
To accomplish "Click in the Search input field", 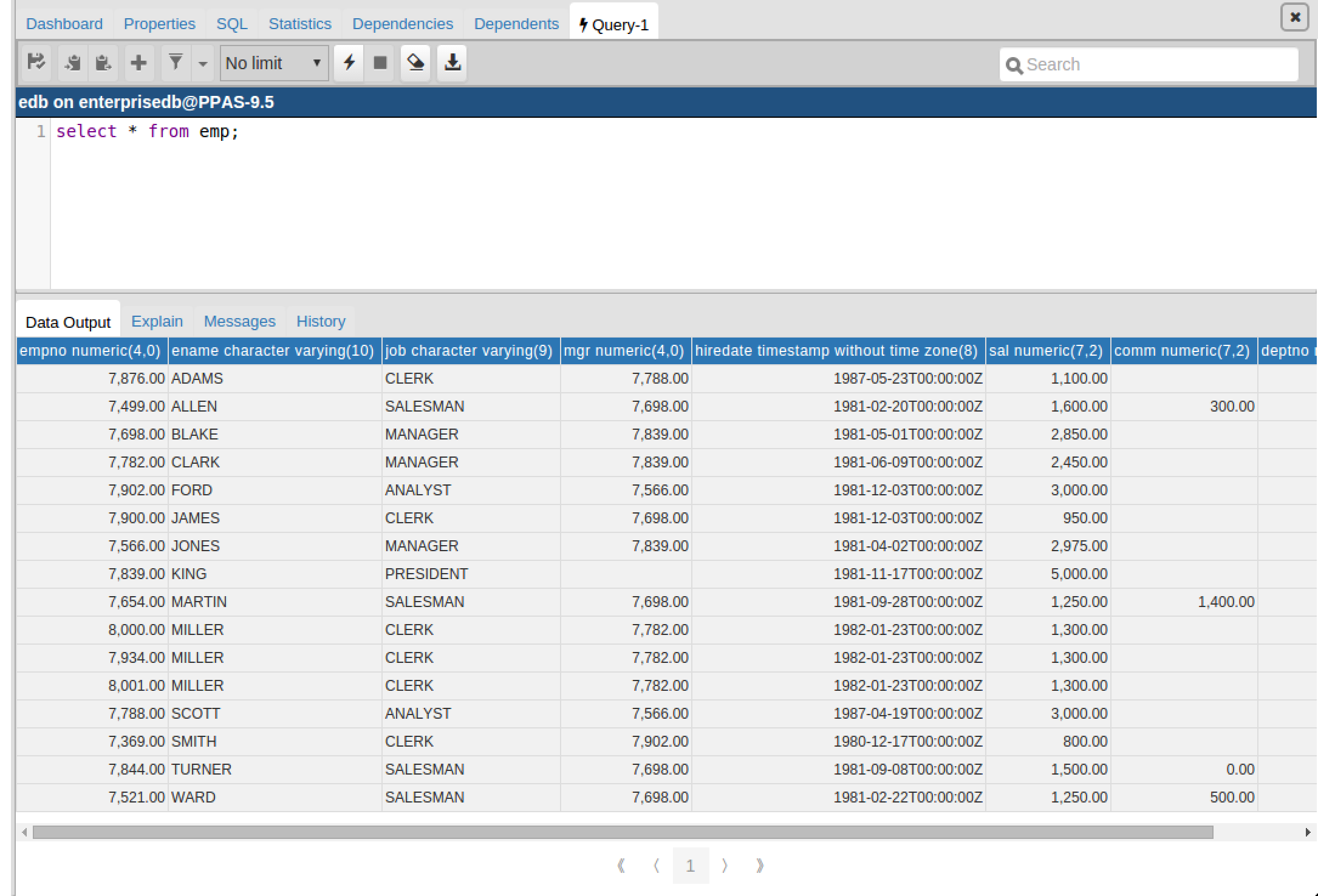I will pyautogui.click(x=1157, y=64).
